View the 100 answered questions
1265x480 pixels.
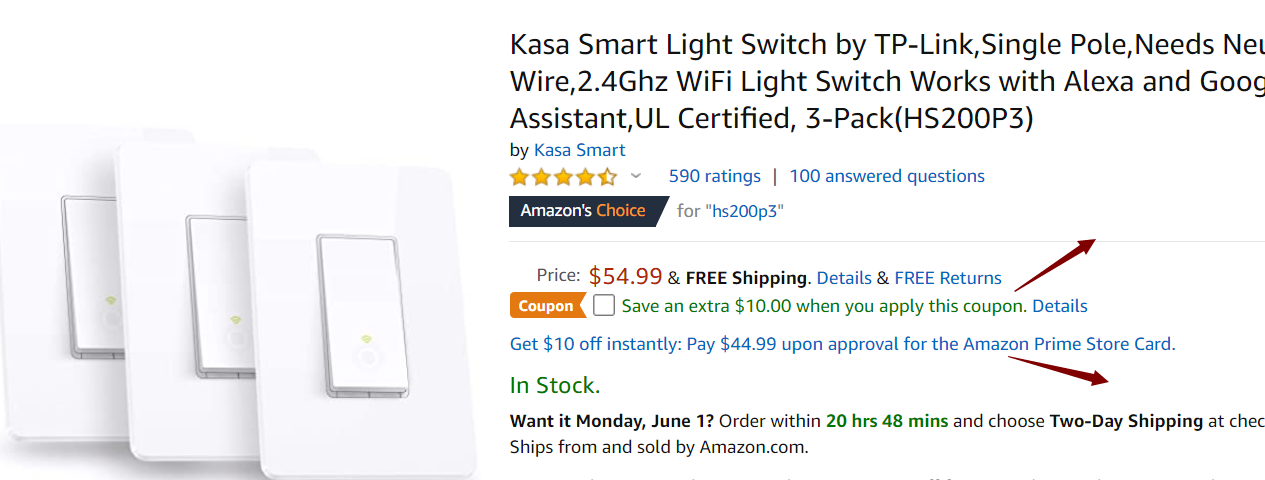pos(887,176)
